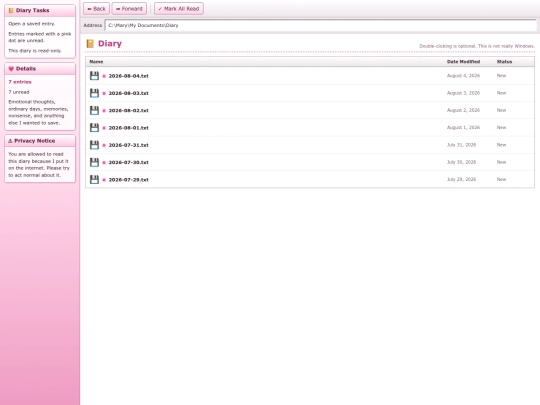This screenshot has width=540, height=405.
Task: Click the floppy disk icon for 2026-08-02.txt
Action: pyautogui.click(x=94, y=110)
